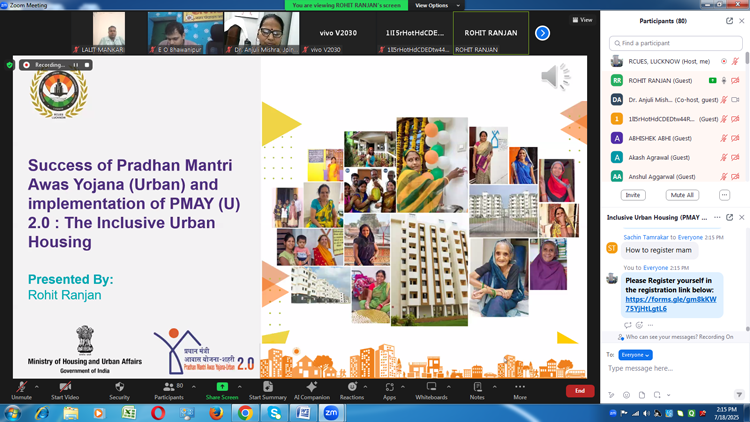
Task: Pause the recording
Action: [x=76, y=65]
